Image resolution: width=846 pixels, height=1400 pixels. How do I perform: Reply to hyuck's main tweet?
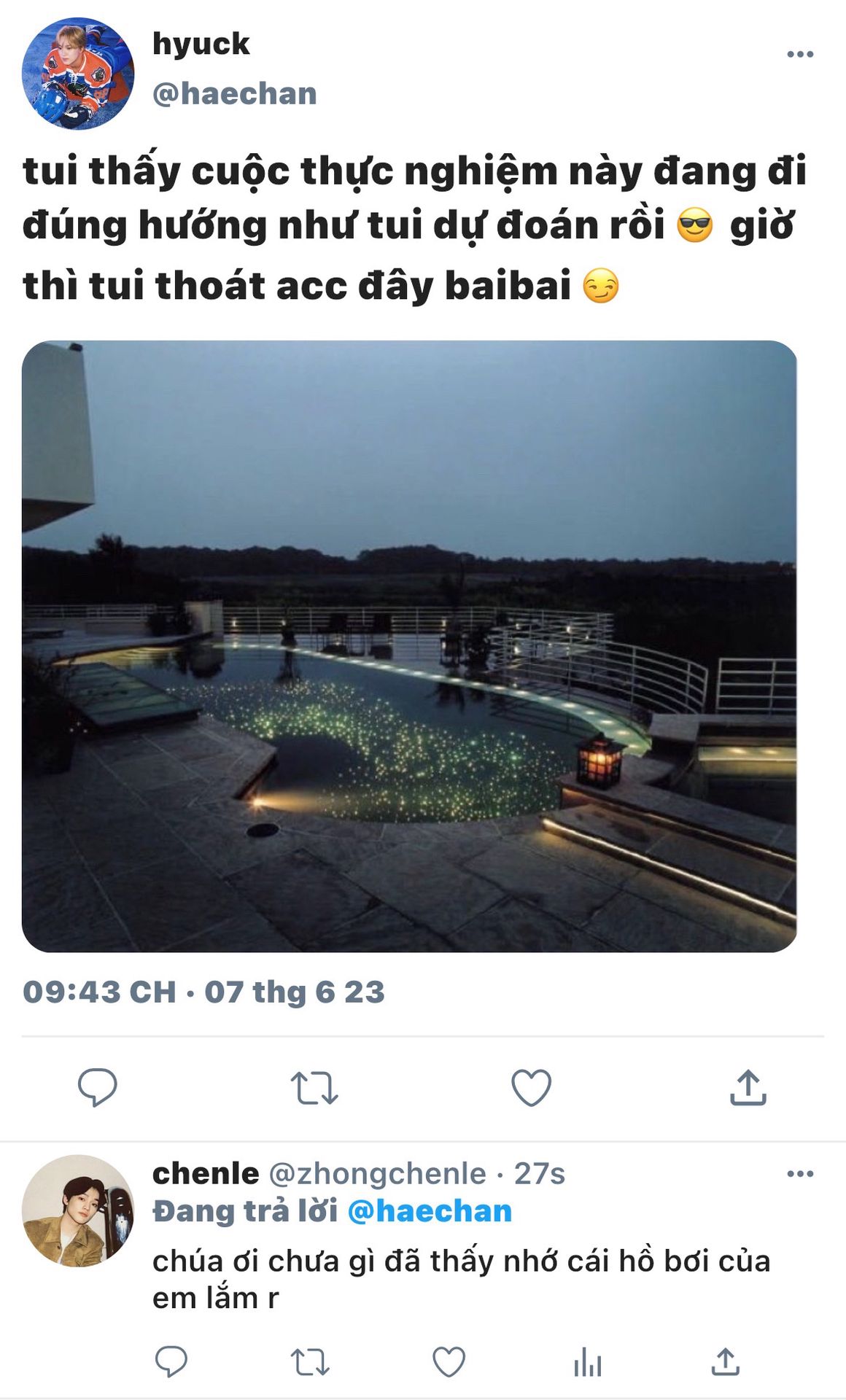[97, 1087]
